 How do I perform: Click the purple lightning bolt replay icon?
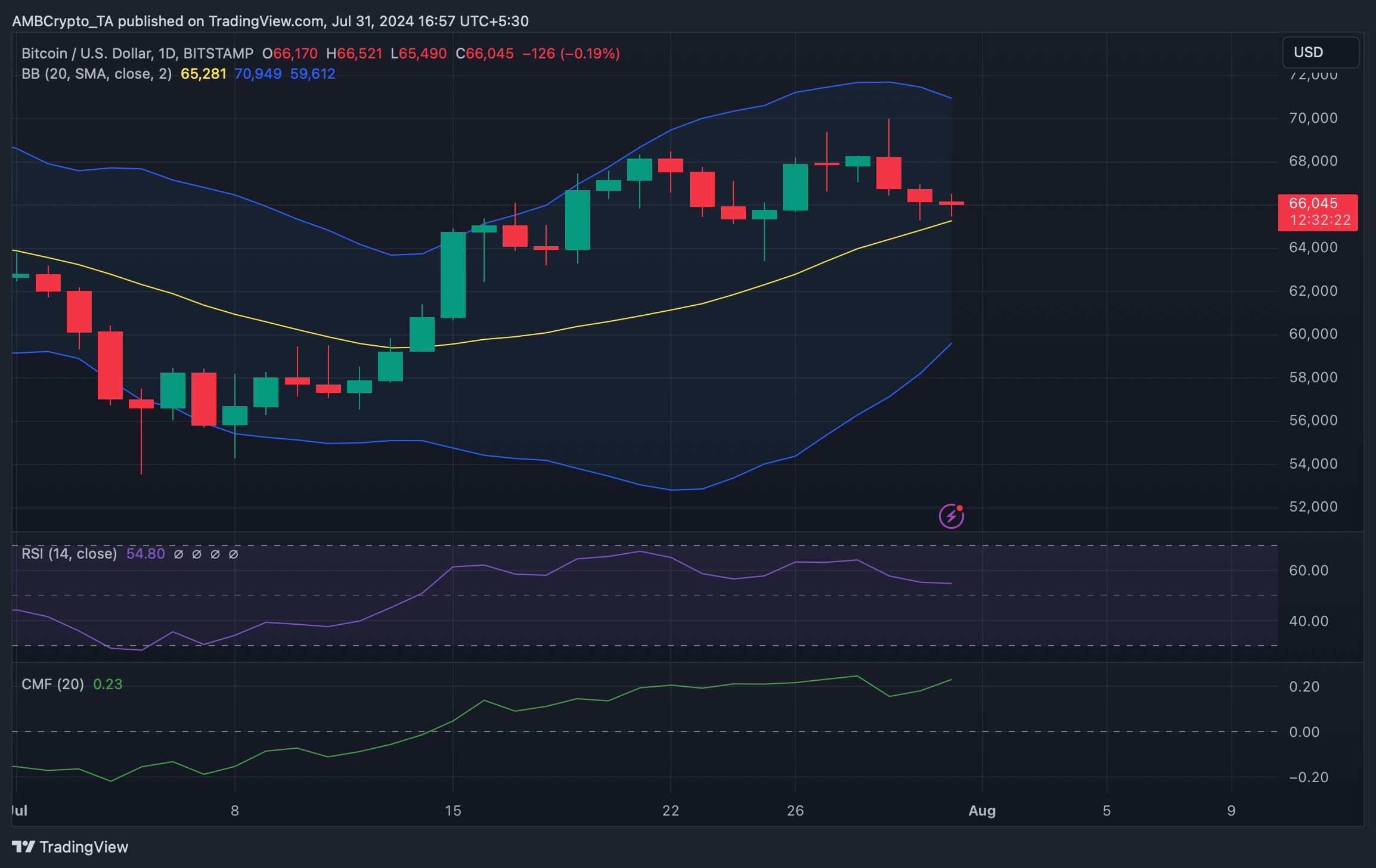coord(951,516)
